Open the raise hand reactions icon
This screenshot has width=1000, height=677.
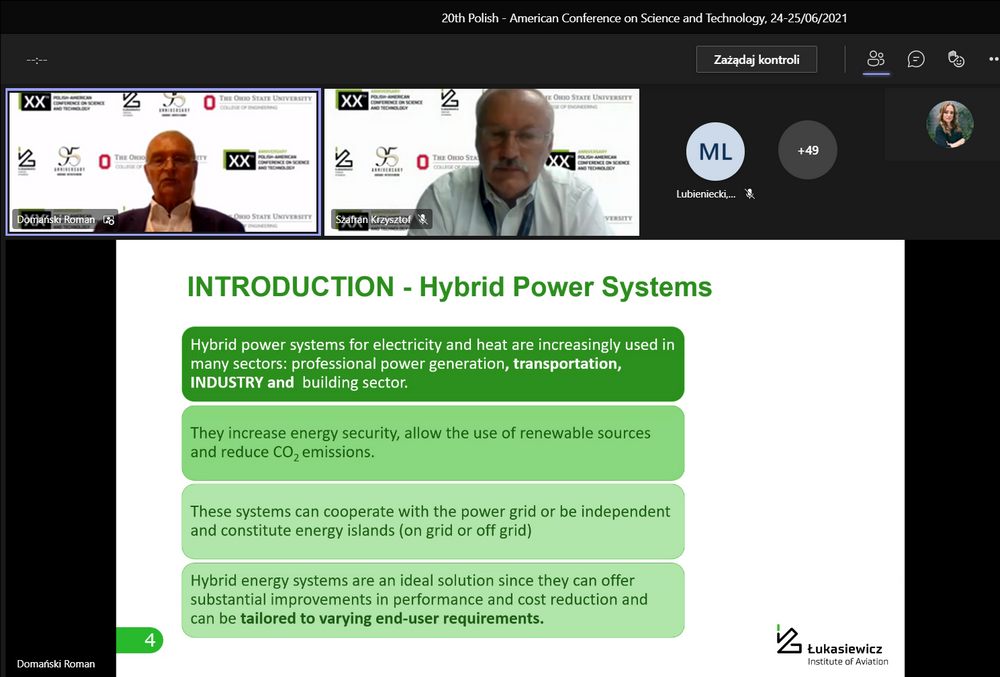[x=956, y=59]
